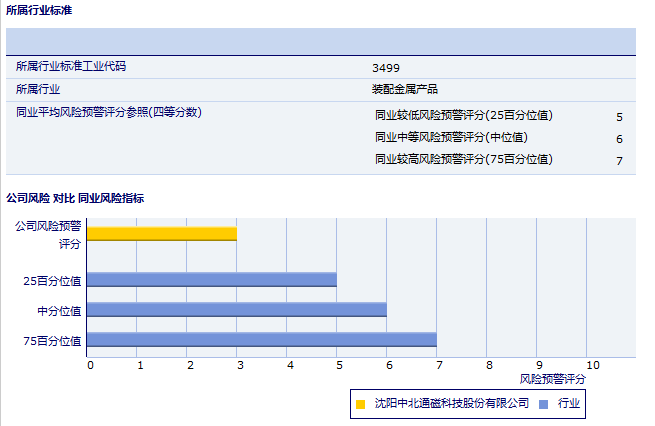Click the yellow 公司风险预警评分 bar
655x426 pixels.
tap(162, 234)
